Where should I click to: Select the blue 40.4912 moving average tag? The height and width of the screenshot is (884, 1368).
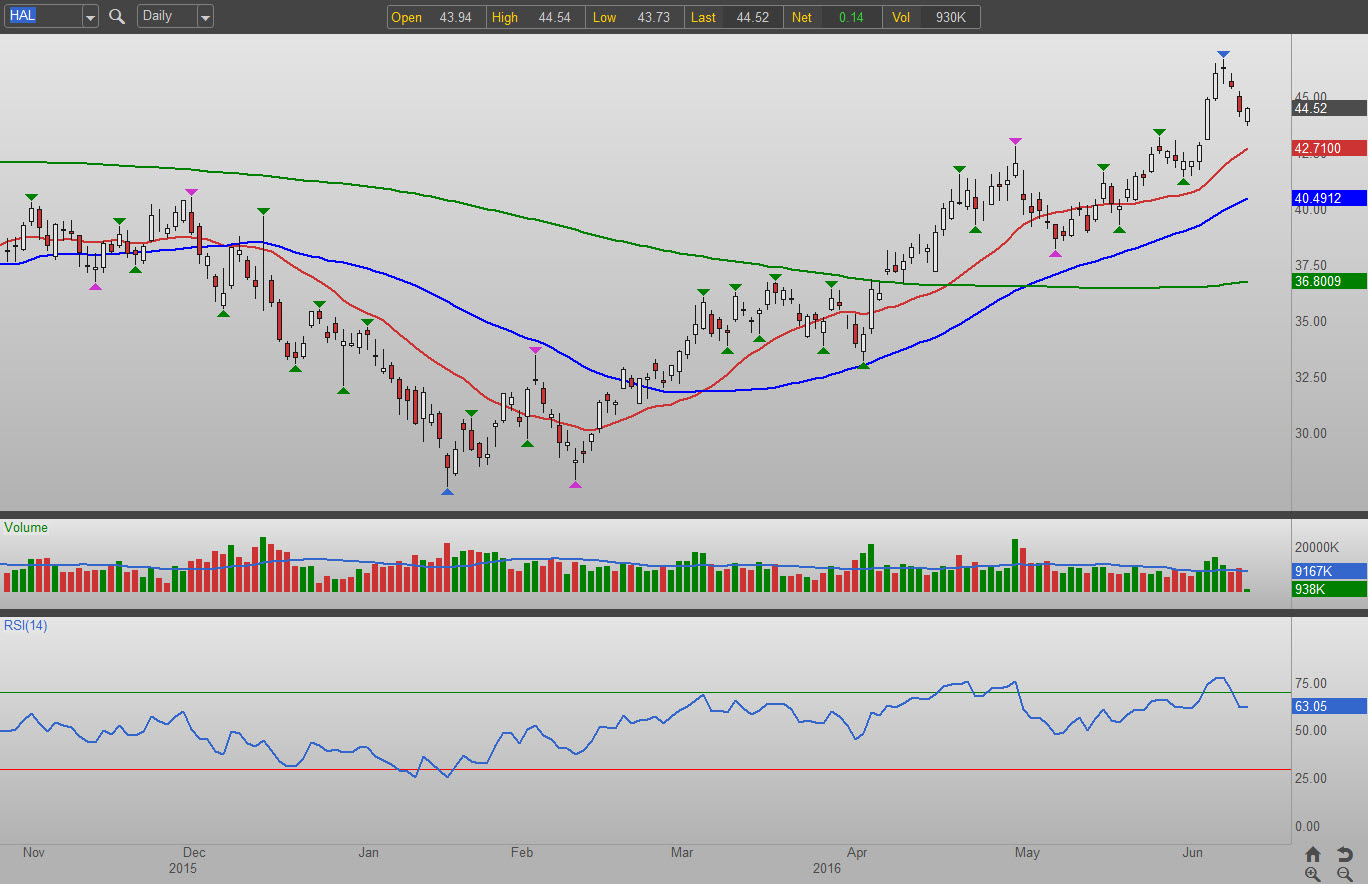click(1329, 198)
